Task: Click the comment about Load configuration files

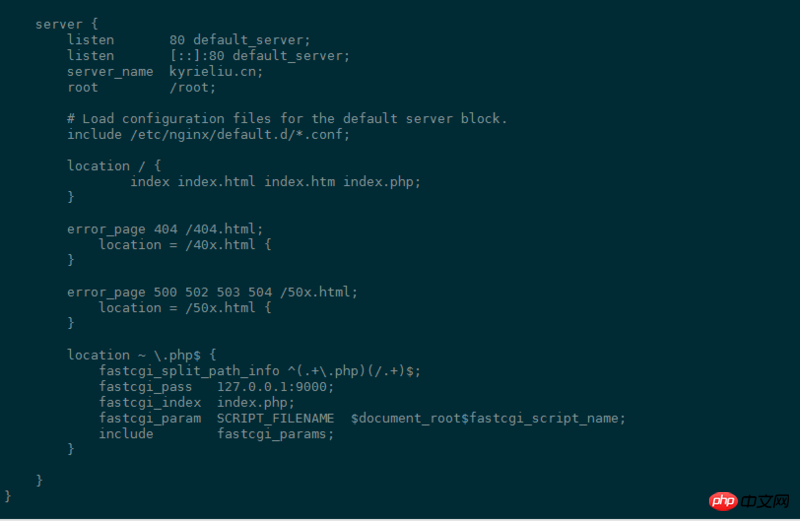Action: point(287,119)
